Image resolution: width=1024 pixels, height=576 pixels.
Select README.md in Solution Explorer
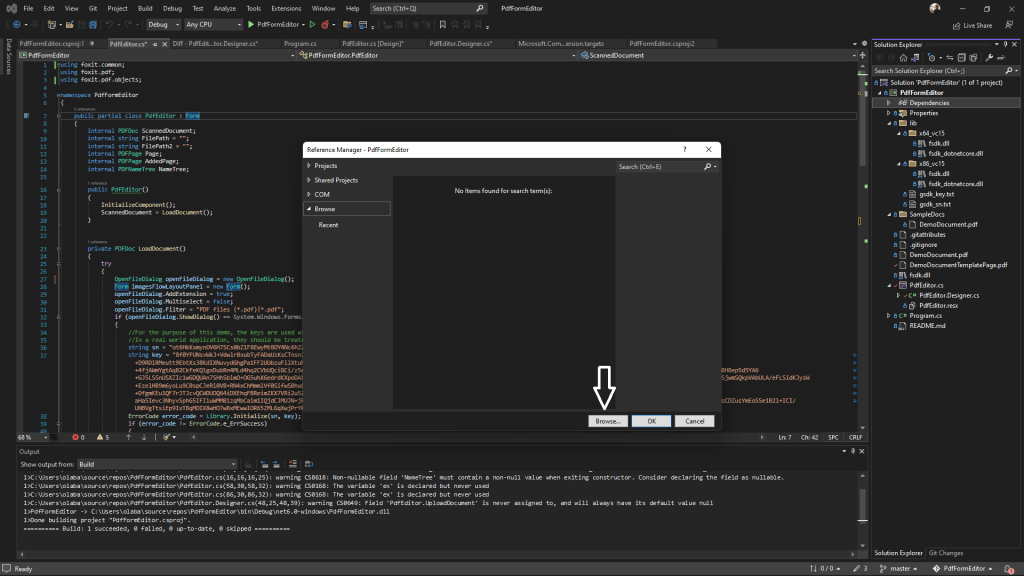[927, 326]
